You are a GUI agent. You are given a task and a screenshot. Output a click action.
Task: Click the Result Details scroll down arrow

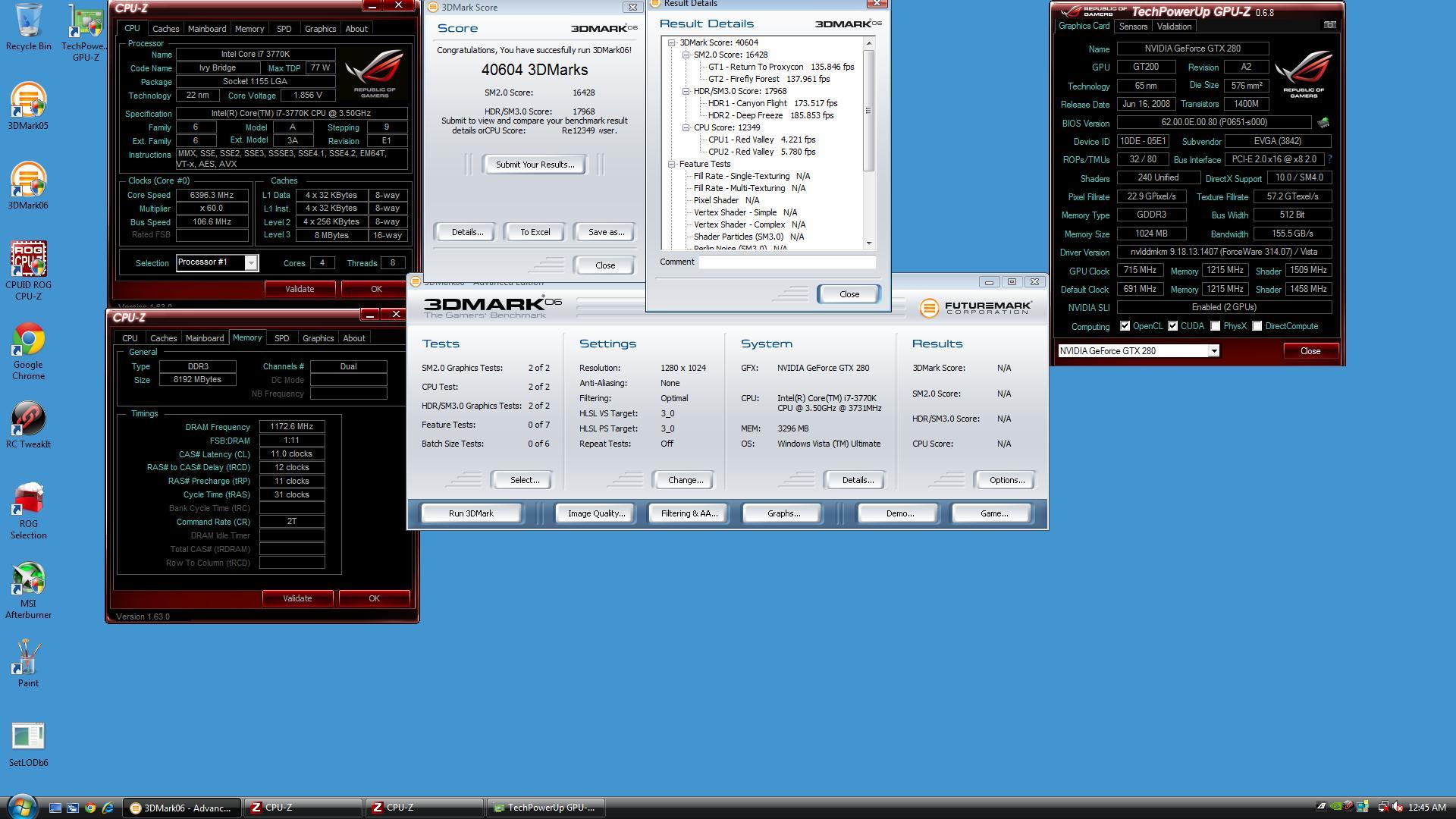869,243
